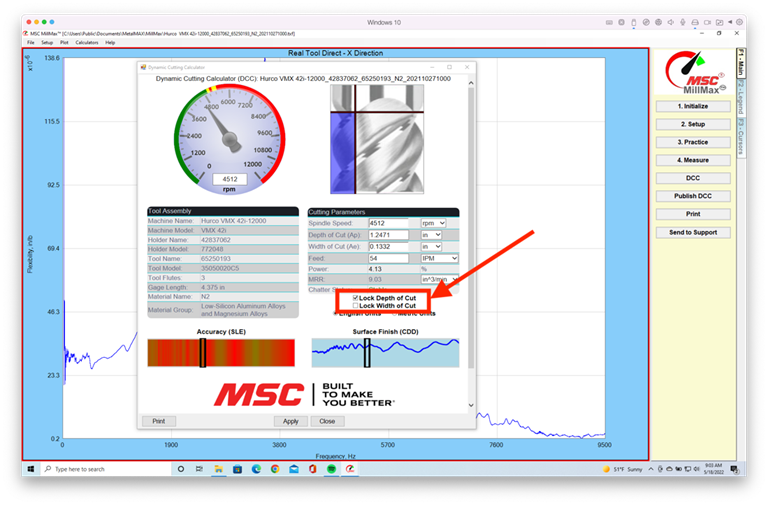The width and height of the screenshot is (768, 505).
Task: Open the Setup menu
Action: pos(47,43)
